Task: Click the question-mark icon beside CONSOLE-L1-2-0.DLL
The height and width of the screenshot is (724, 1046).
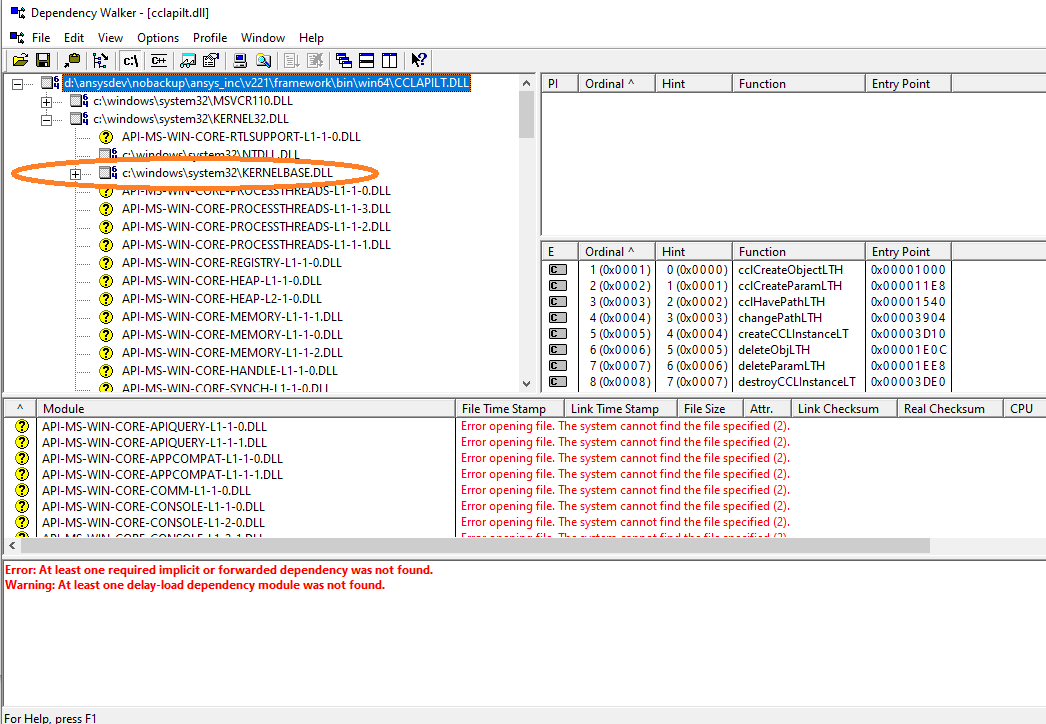Action: coord(22,522)
